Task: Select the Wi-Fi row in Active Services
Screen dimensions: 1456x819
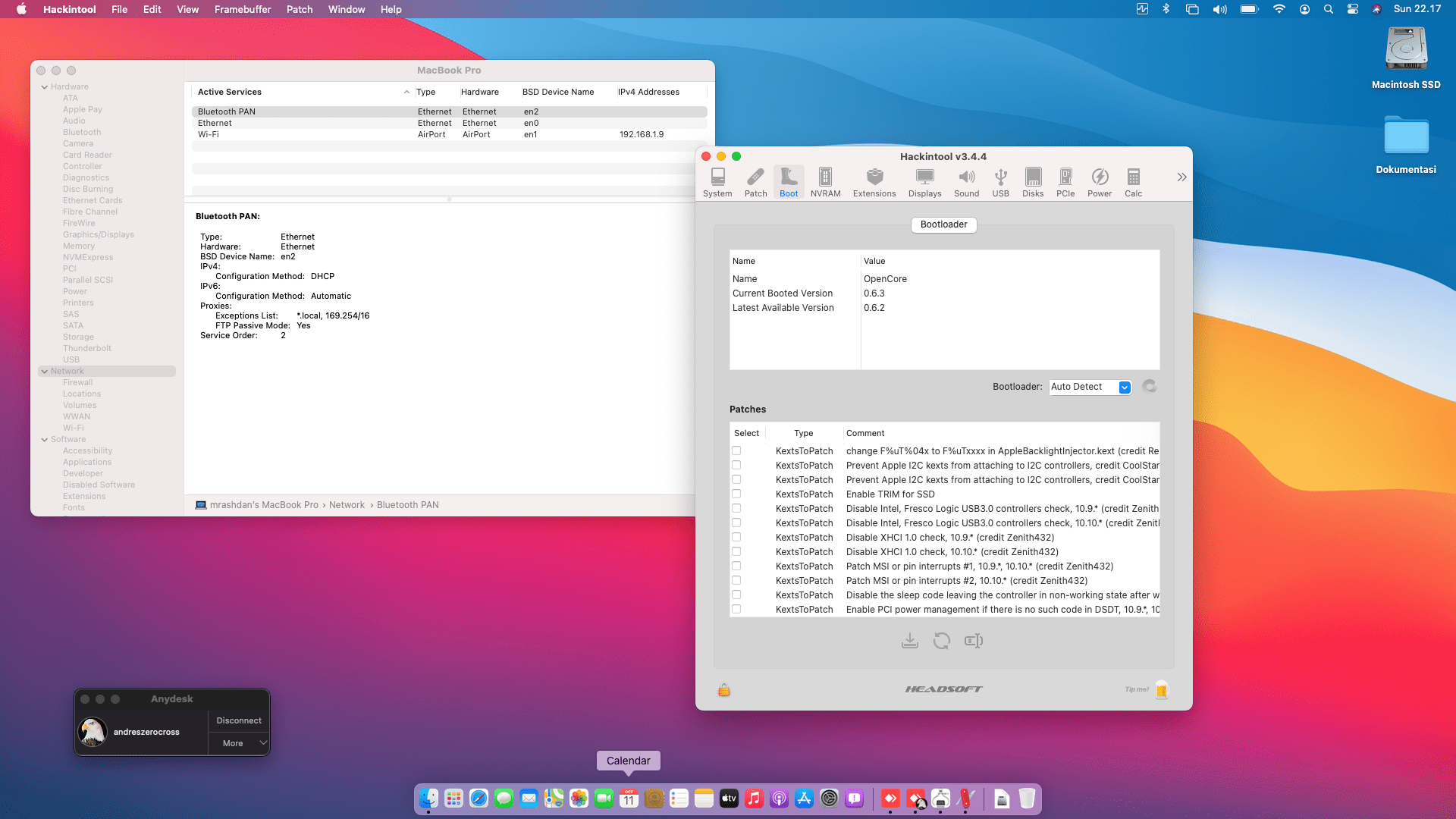Action: [303, 134]
